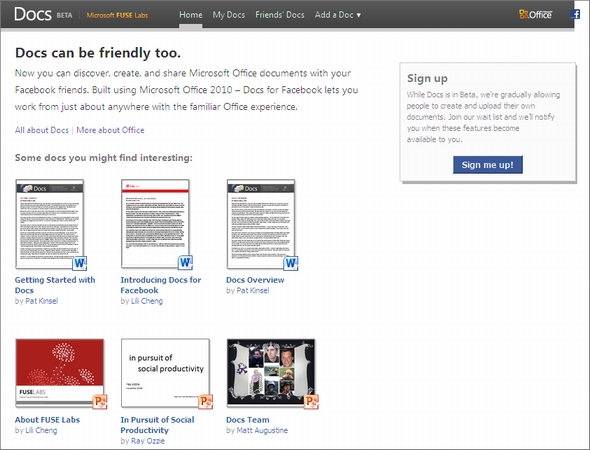Click the 'Docs can be friendly too.' heading
This screenshot has width=590, height=450.
98,53
